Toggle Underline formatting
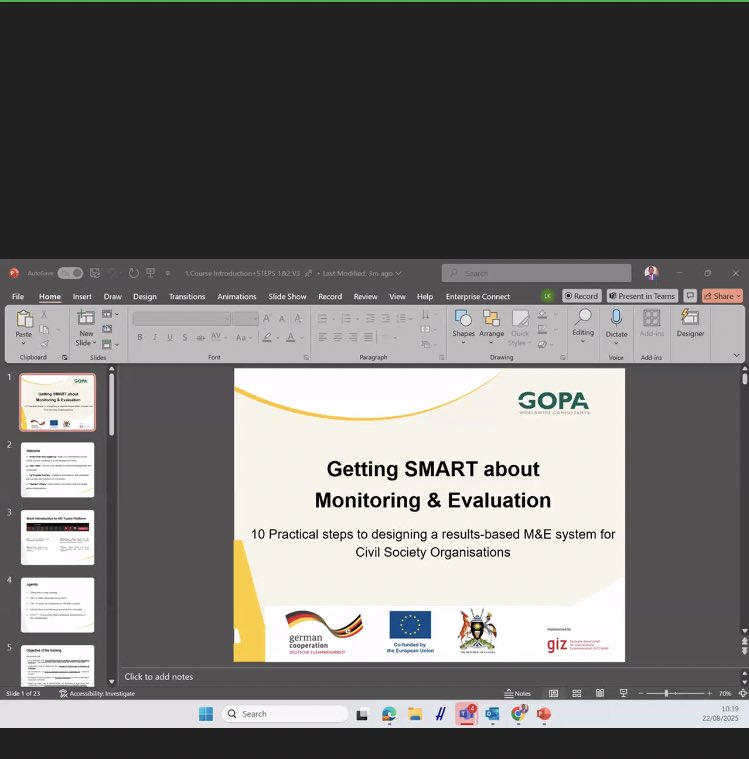The image size is (749, 759). [169, 337]
